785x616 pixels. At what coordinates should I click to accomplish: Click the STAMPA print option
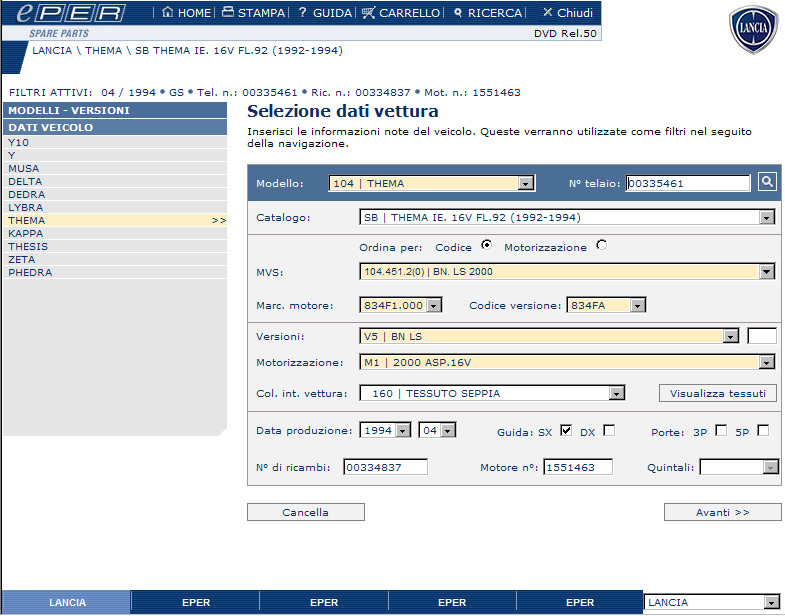coord(254,13)
